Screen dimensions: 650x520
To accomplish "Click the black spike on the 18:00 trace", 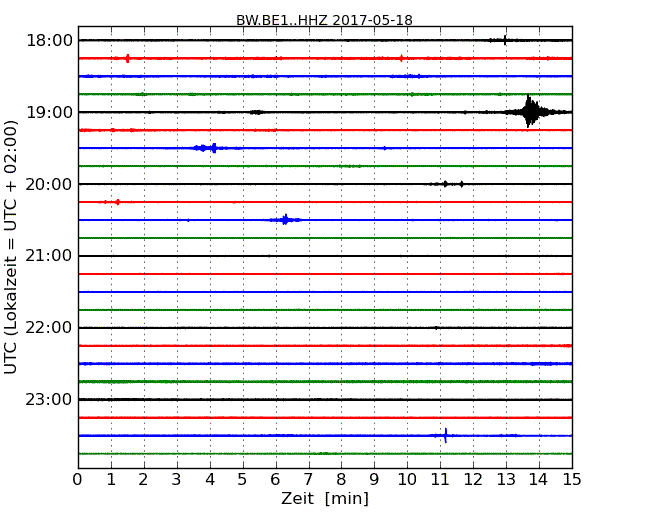I will pyautogui.click(x=504, y=40).
